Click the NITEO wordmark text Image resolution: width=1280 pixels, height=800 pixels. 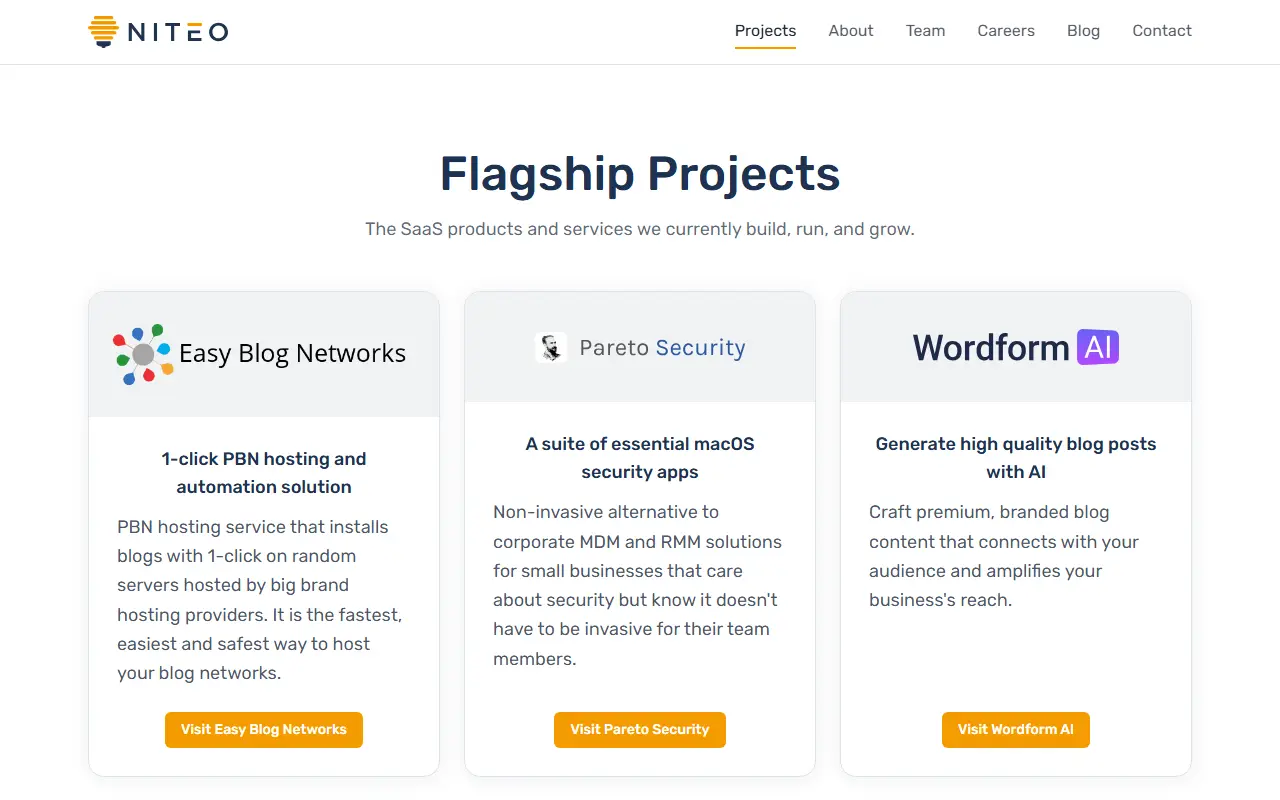point(178,33)
